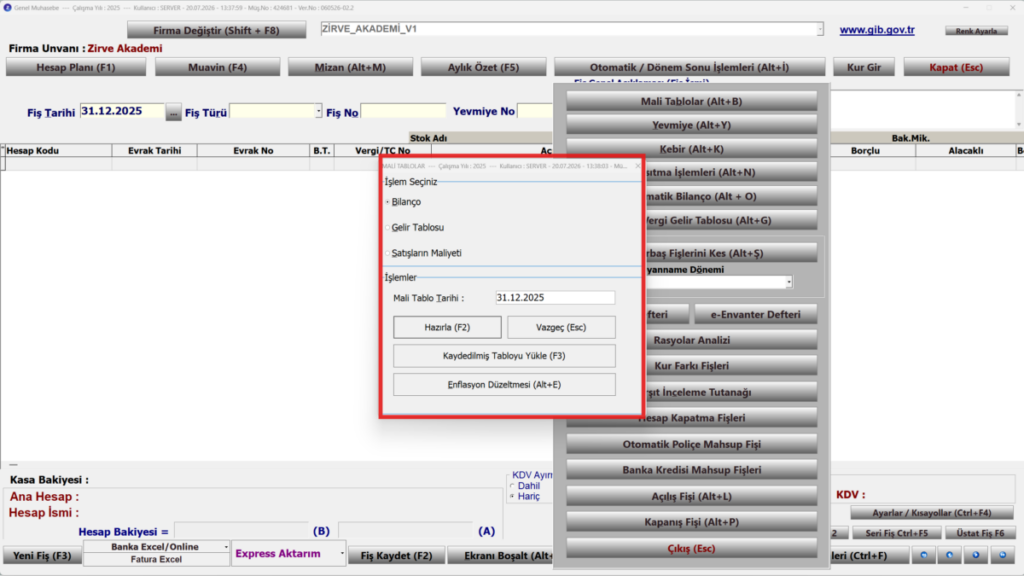Open the company selection dropdown ZIRVE_AKADEMI_V1
Screen dimensions: 1024x576
click(820, 29)
